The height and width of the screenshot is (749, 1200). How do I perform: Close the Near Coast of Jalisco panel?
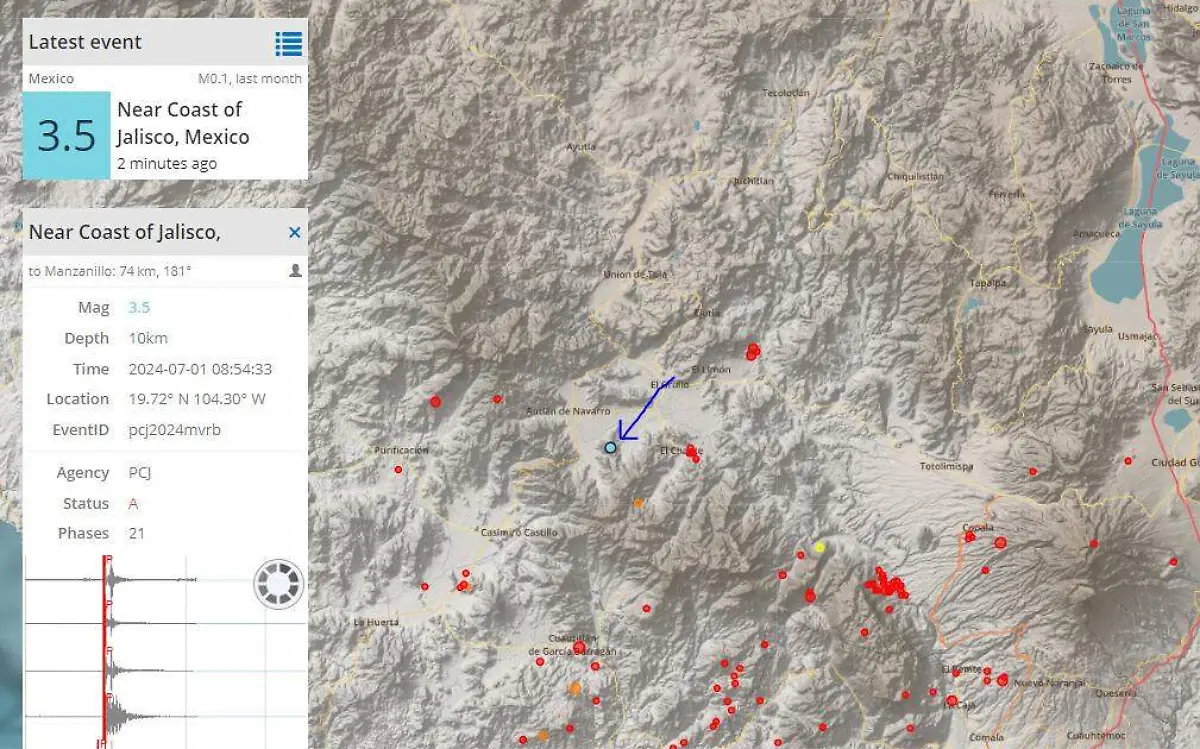pyautogui.click(x=294, y=232)
